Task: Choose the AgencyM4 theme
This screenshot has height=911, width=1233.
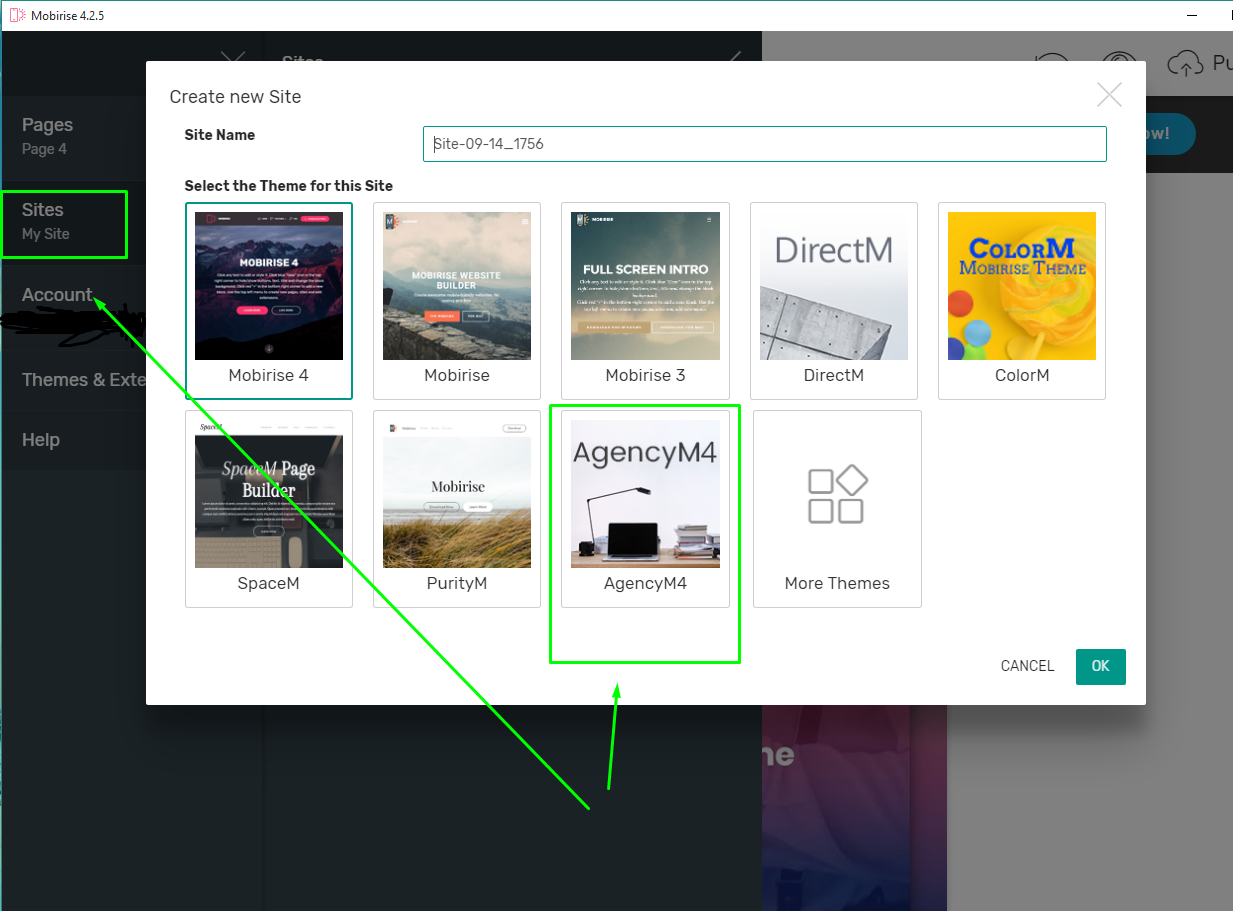Action: click(x=645, y=492)
